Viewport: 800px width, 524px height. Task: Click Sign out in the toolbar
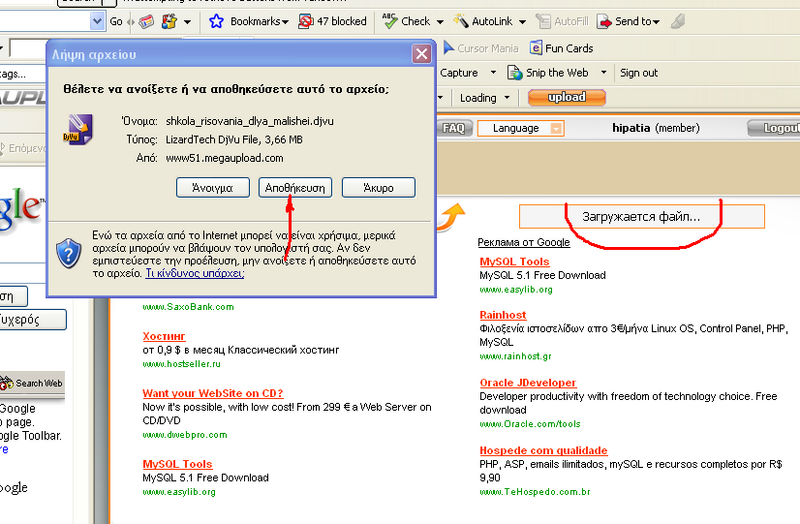(639, 73)
